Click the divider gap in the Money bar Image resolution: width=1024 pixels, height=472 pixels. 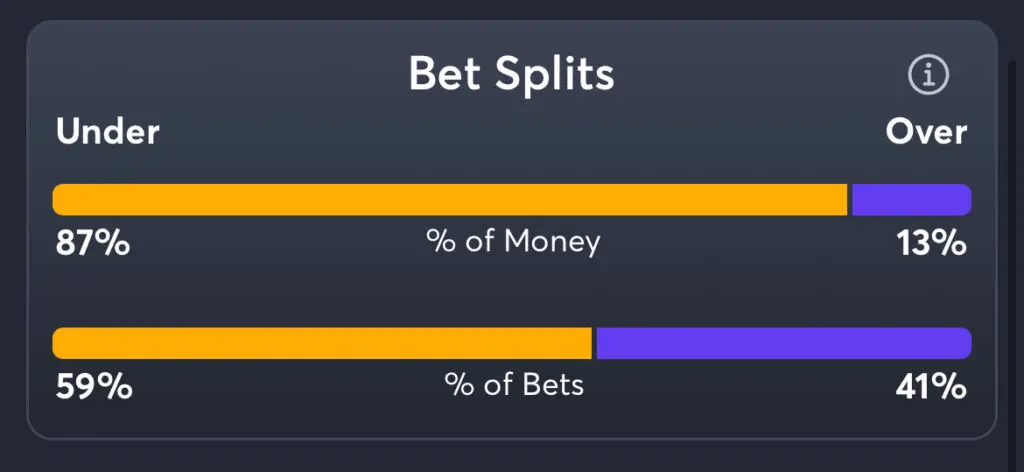click(849, 199)
